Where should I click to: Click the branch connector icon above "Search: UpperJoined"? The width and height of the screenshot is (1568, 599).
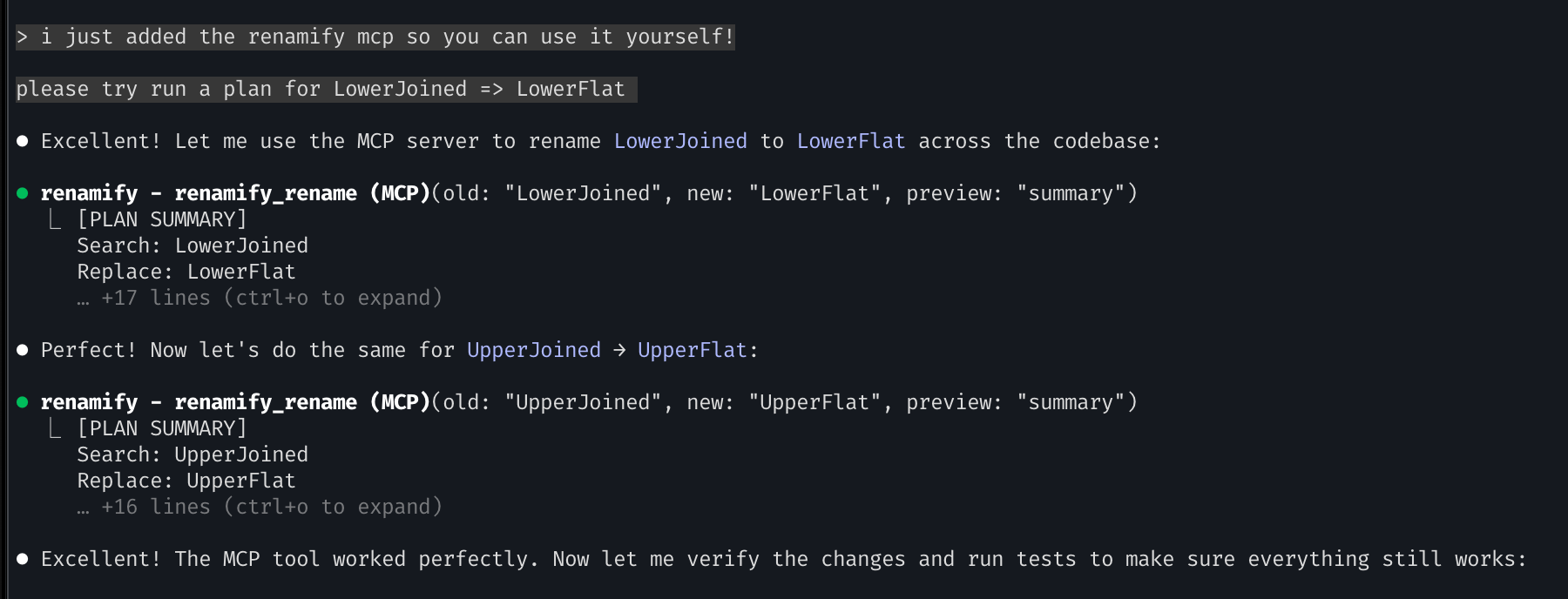coord(55,428)
